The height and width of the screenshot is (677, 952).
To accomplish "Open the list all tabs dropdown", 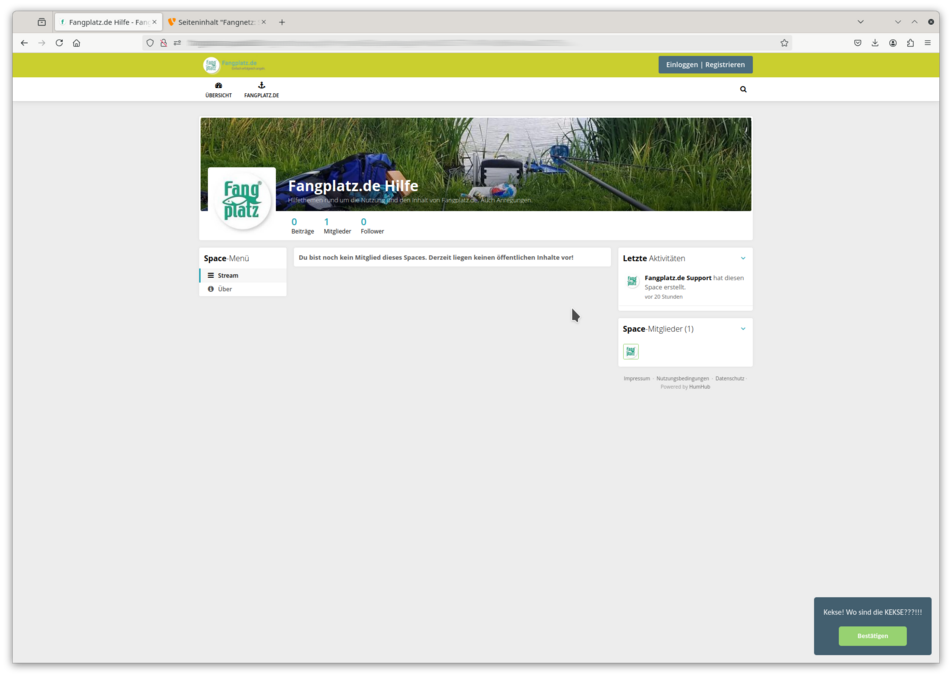I will click(860, 22).
